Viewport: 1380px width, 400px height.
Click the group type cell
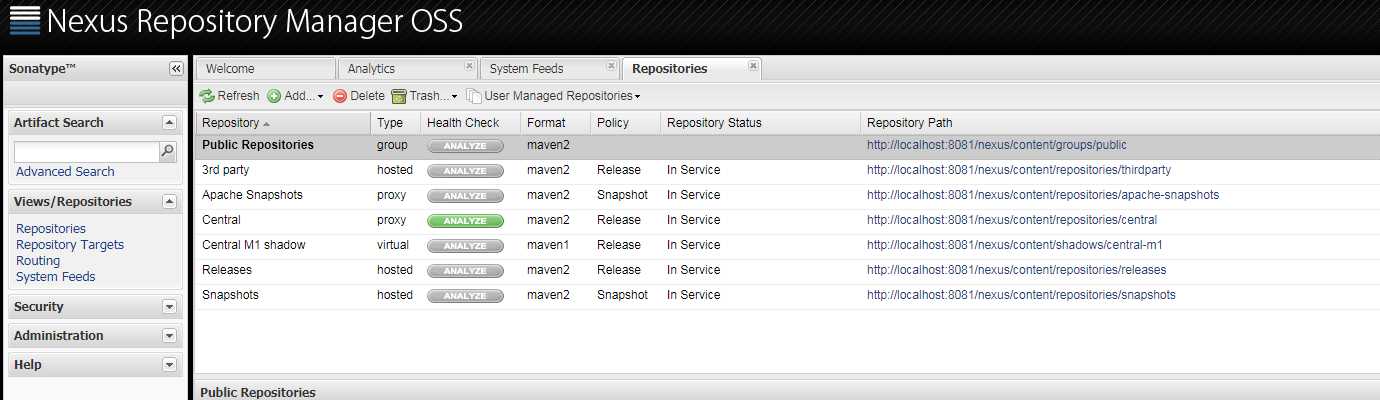click(392, 145)
